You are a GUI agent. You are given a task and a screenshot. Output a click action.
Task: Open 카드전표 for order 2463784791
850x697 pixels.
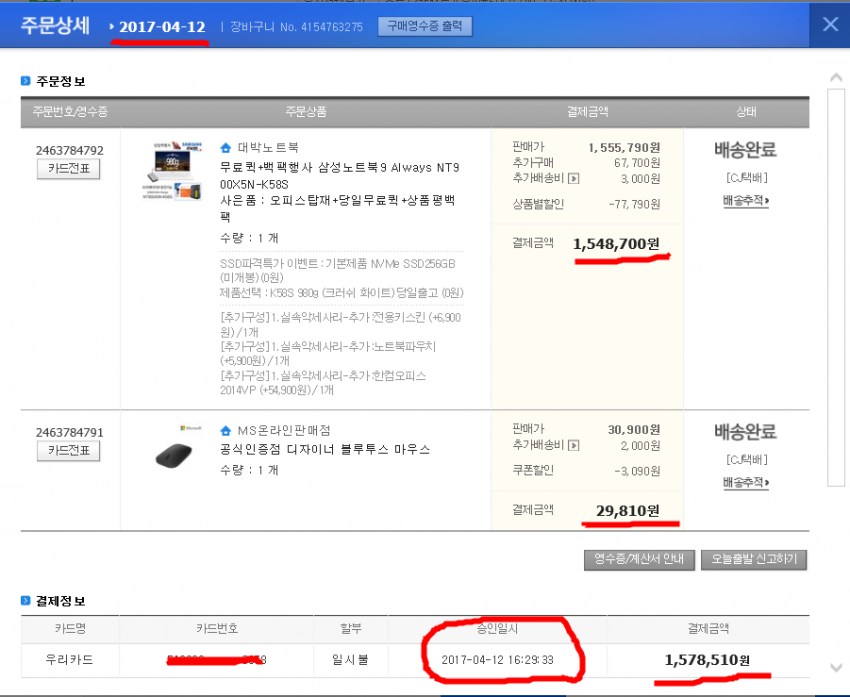pos(68,450)
